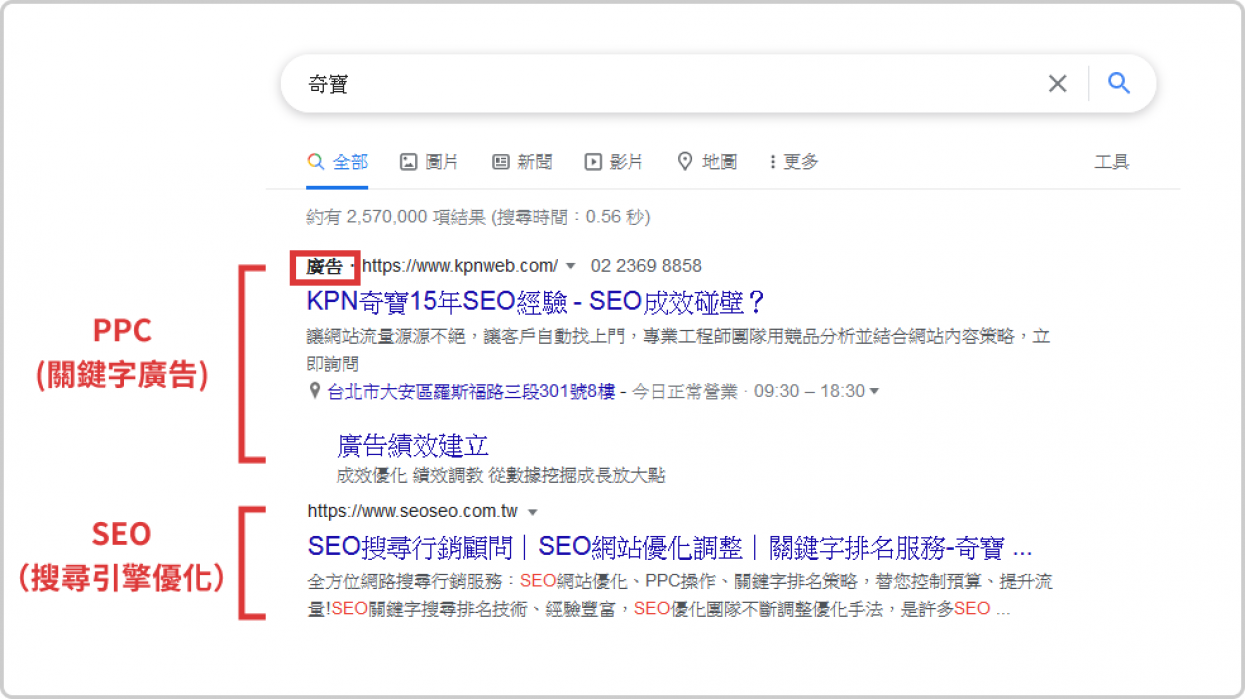Expand the 更多 more options menu
The width and height of the screenshot is (1245, 700).
click(794, 162)
